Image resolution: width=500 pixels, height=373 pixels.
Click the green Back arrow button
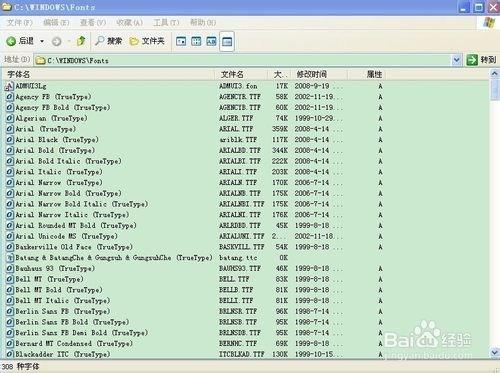coord(11,41)
